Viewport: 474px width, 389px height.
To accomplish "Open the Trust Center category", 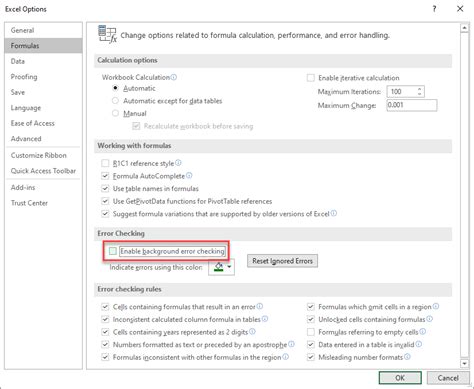I will coord(29,203).
